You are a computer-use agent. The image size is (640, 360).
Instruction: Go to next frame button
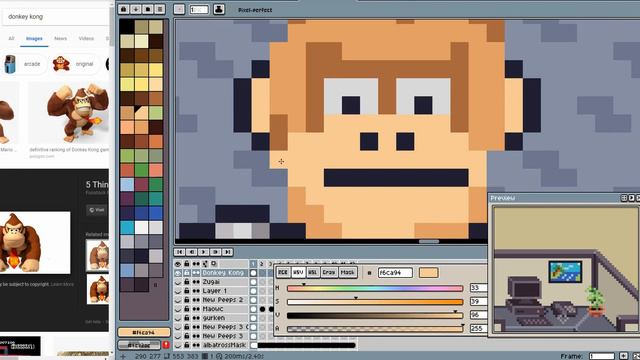pos(216,252)
